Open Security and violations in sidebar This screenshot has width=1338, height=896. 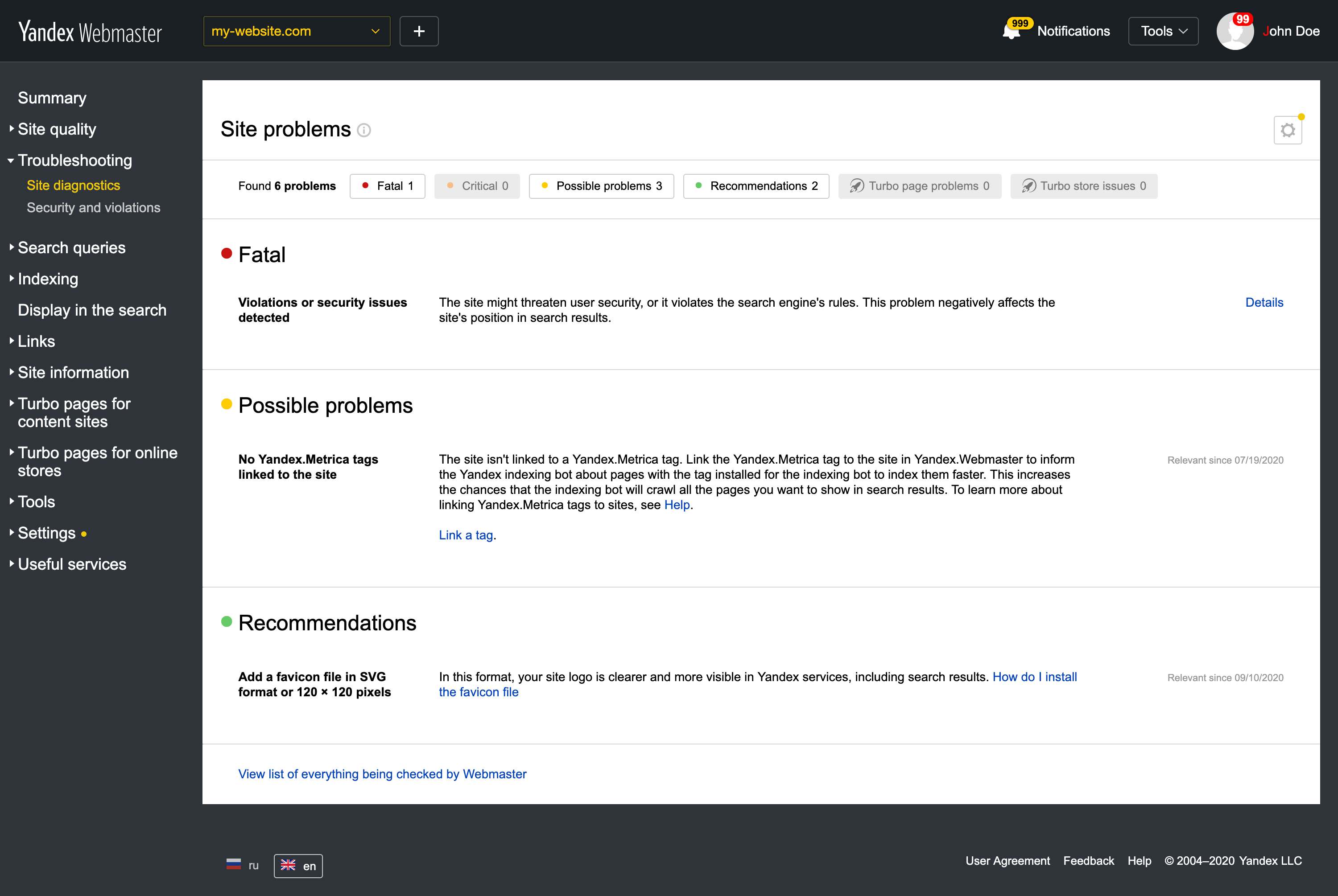pos(94,207)
